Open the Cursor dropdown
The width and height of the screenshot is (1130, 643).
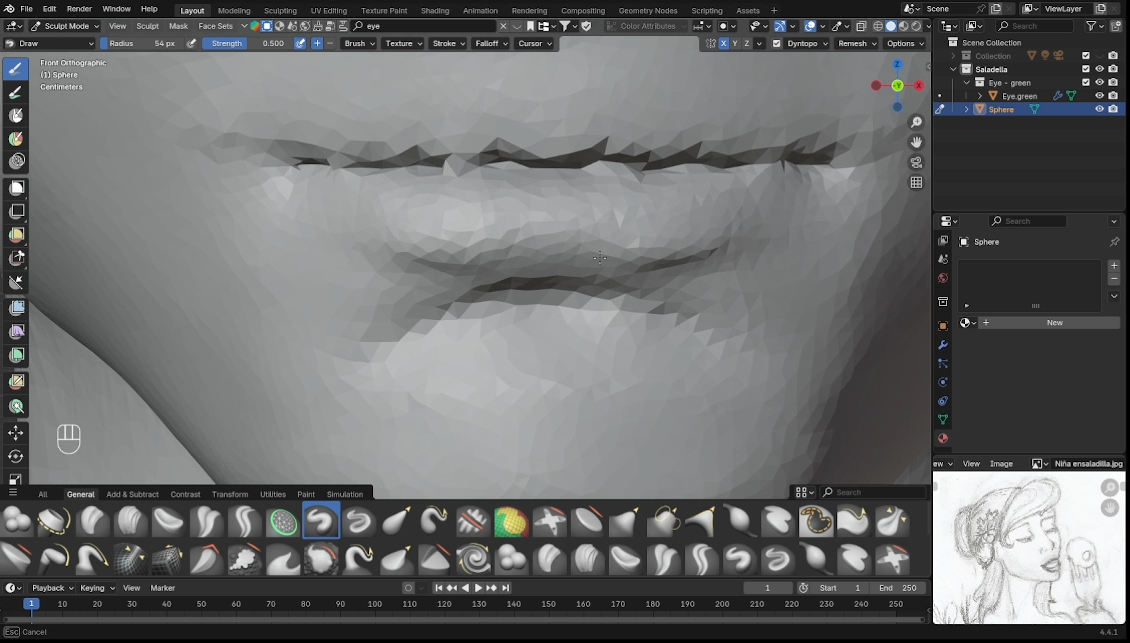534,43
